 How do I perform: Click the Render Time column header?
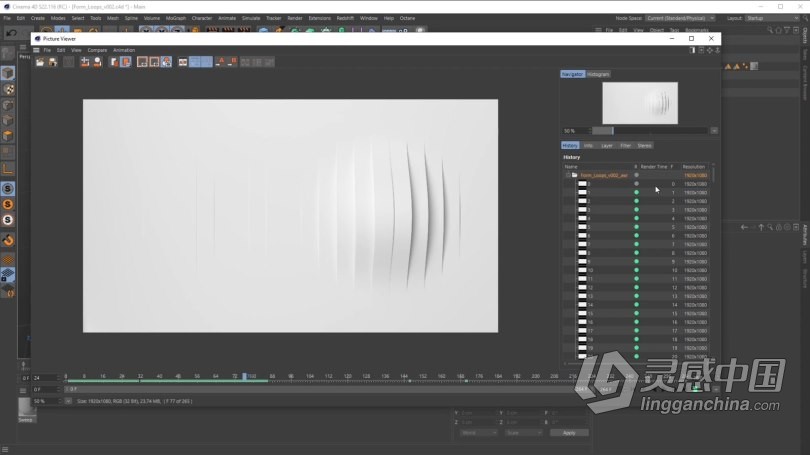tap(653, 167)
